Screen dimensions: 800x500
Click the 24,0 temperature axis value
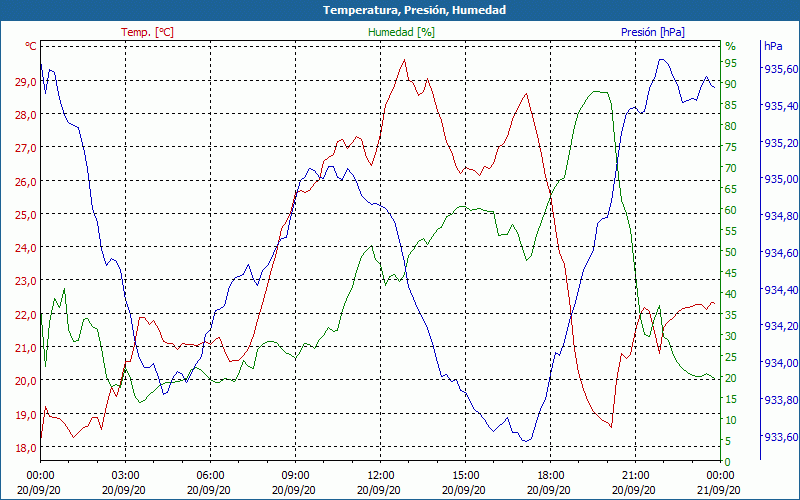[26, 248]
